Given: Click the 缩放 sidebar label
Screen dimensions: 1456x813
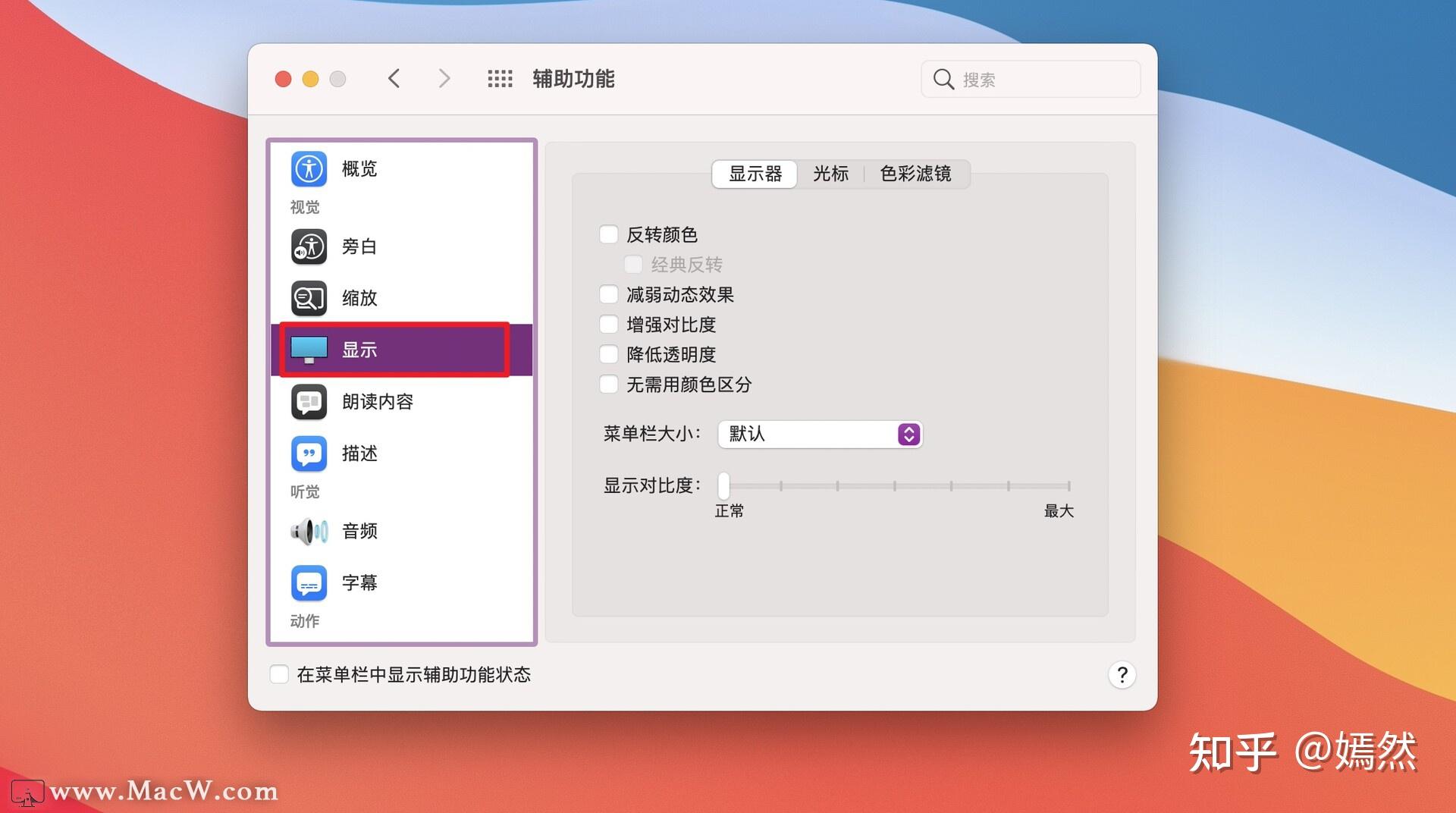Looking at the screenshot, I should point(359,298).
